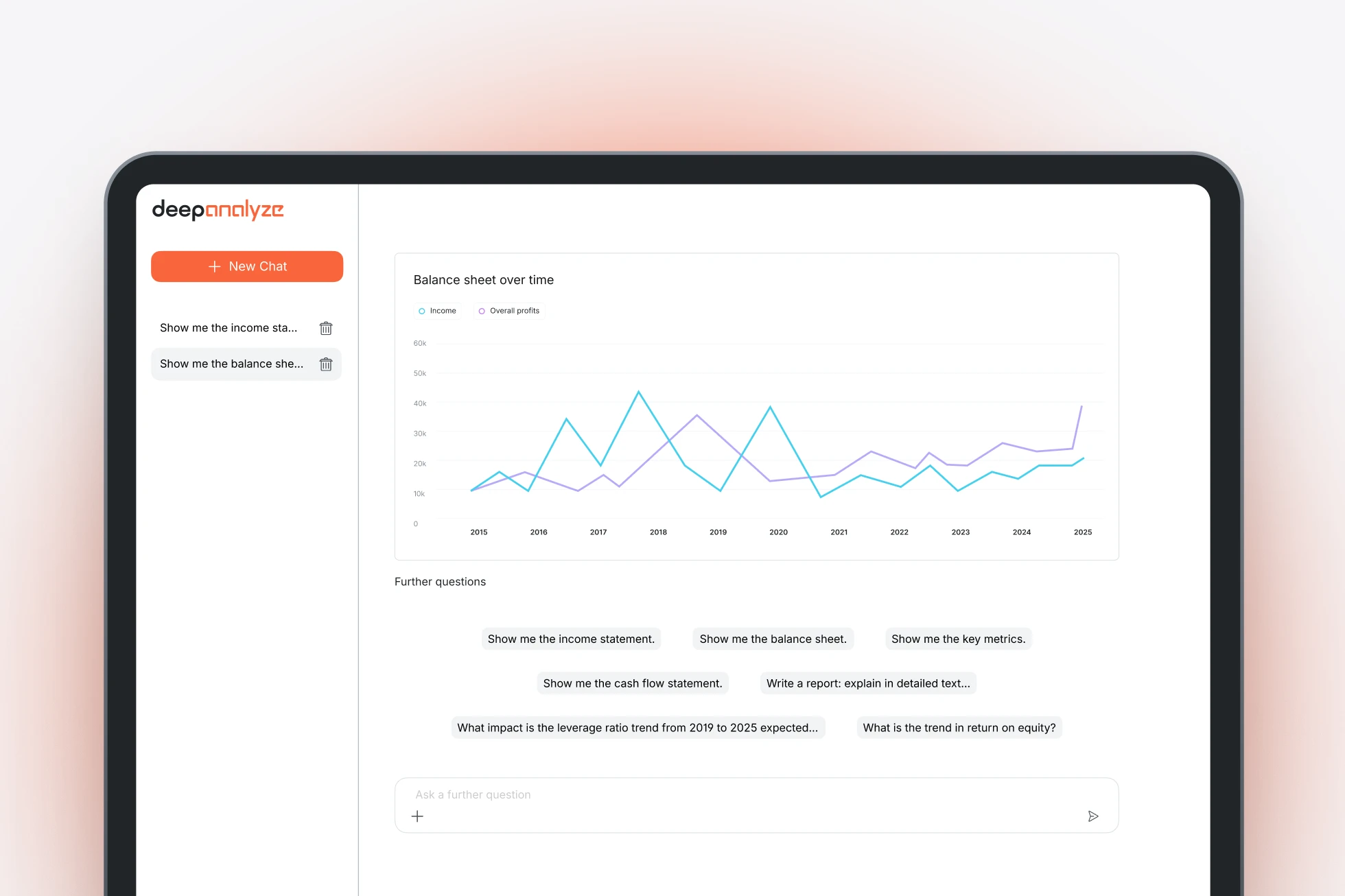This screenshot has height=896, width=1345.
Task: Open 'Show me the income sta...' chat
Action: click(x=229, y=328)
